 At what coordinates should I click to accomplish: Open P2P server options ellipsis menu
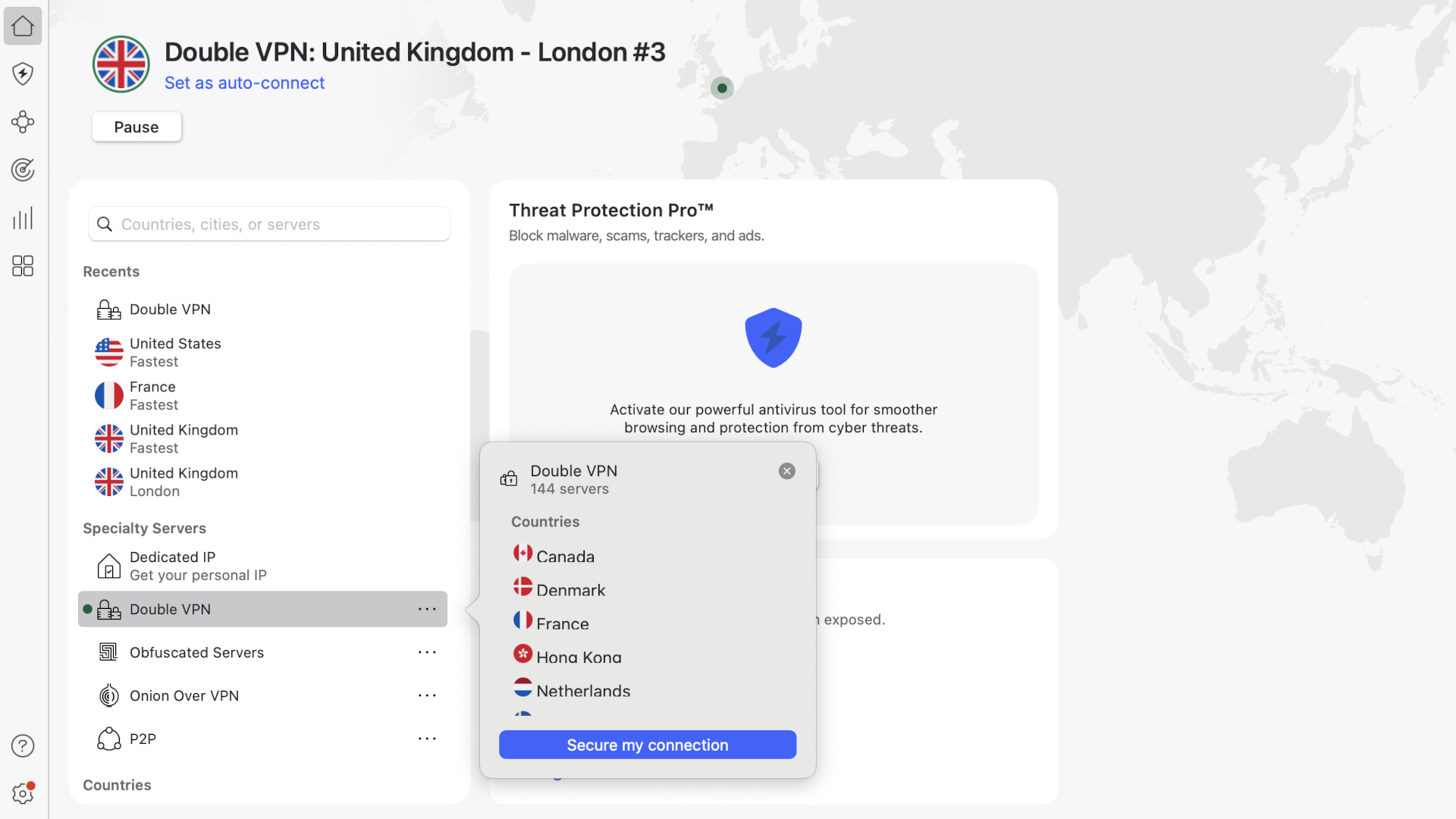(428, 739)
